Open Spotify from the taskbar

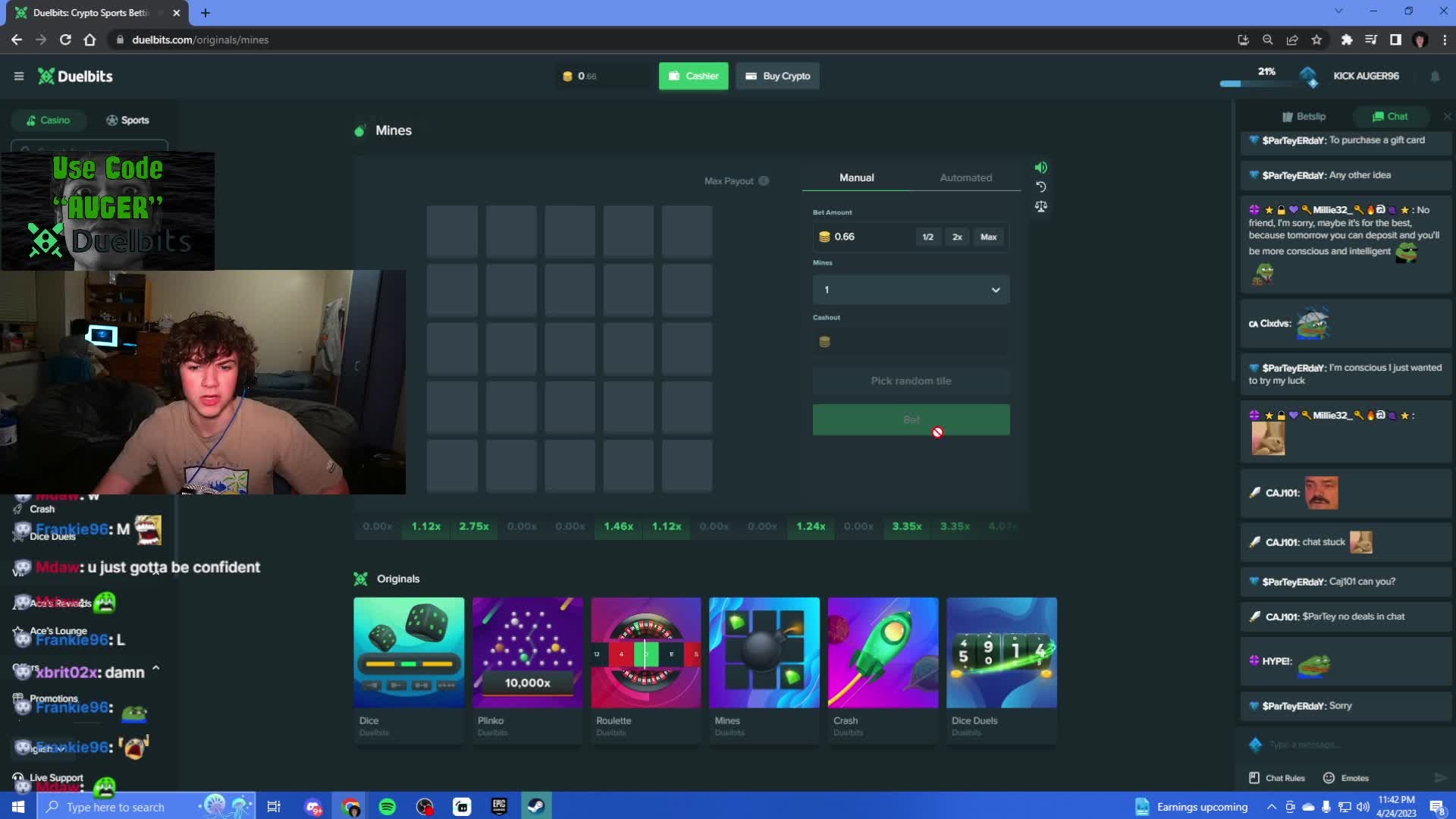pos(387,806)
